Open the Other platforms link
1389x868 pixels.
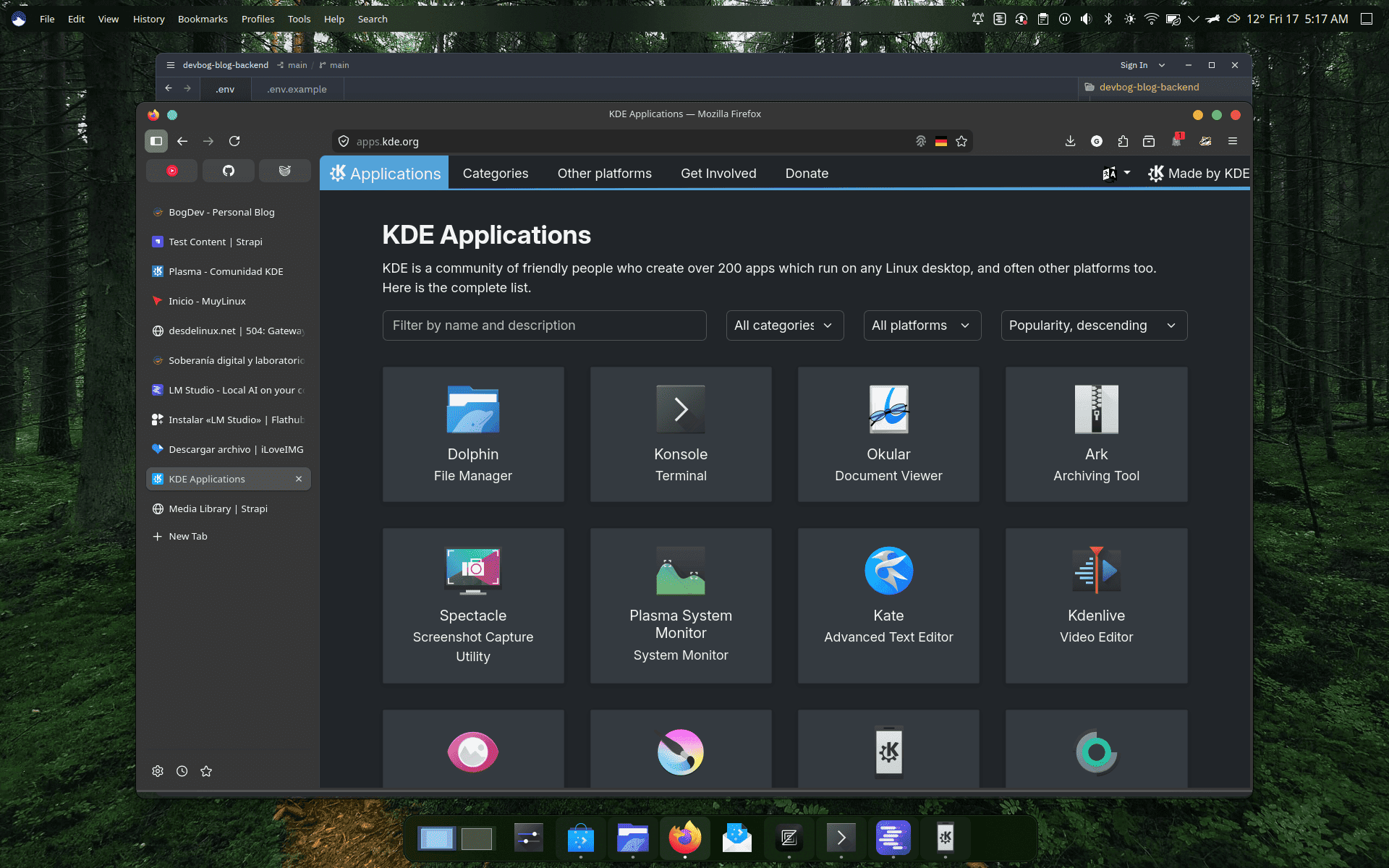tap(605, 174)
